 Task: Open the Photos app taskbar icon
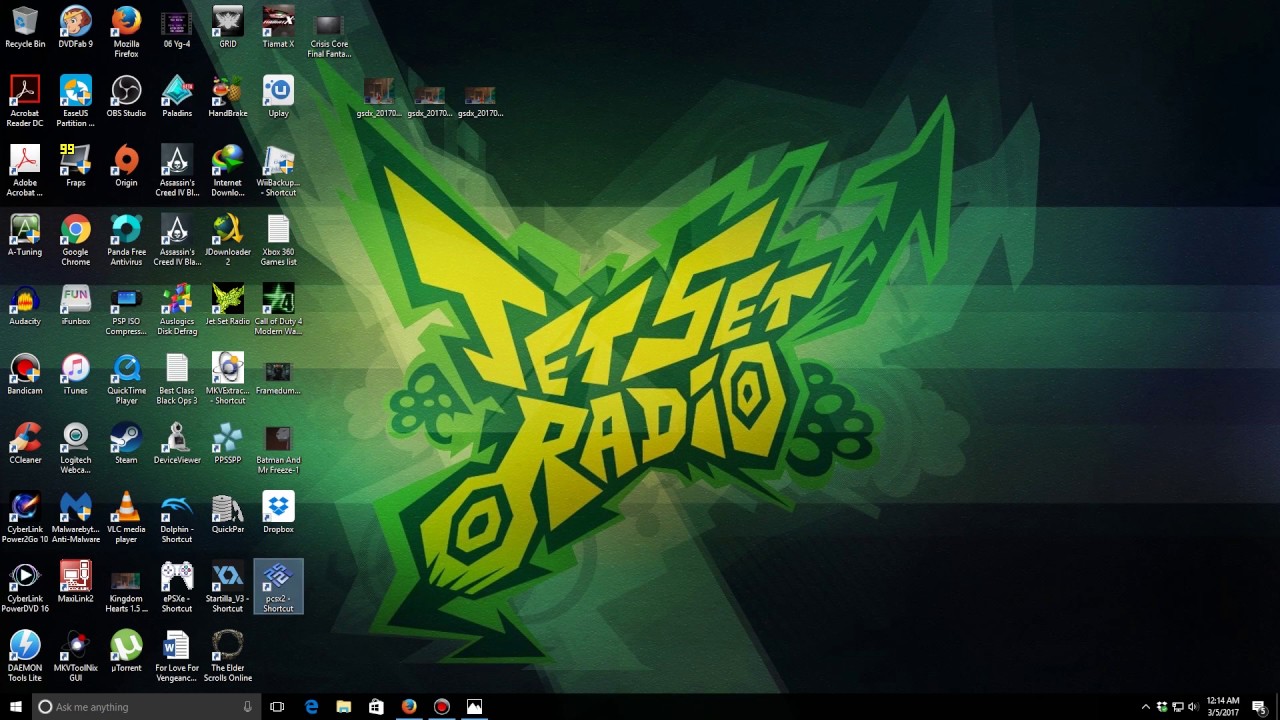[x=474, y=707]
